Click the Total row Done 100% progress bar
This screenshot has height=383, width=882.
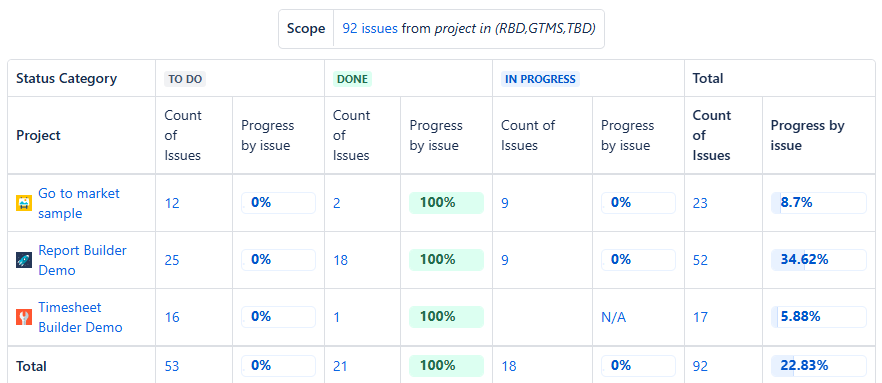[447, 366]
